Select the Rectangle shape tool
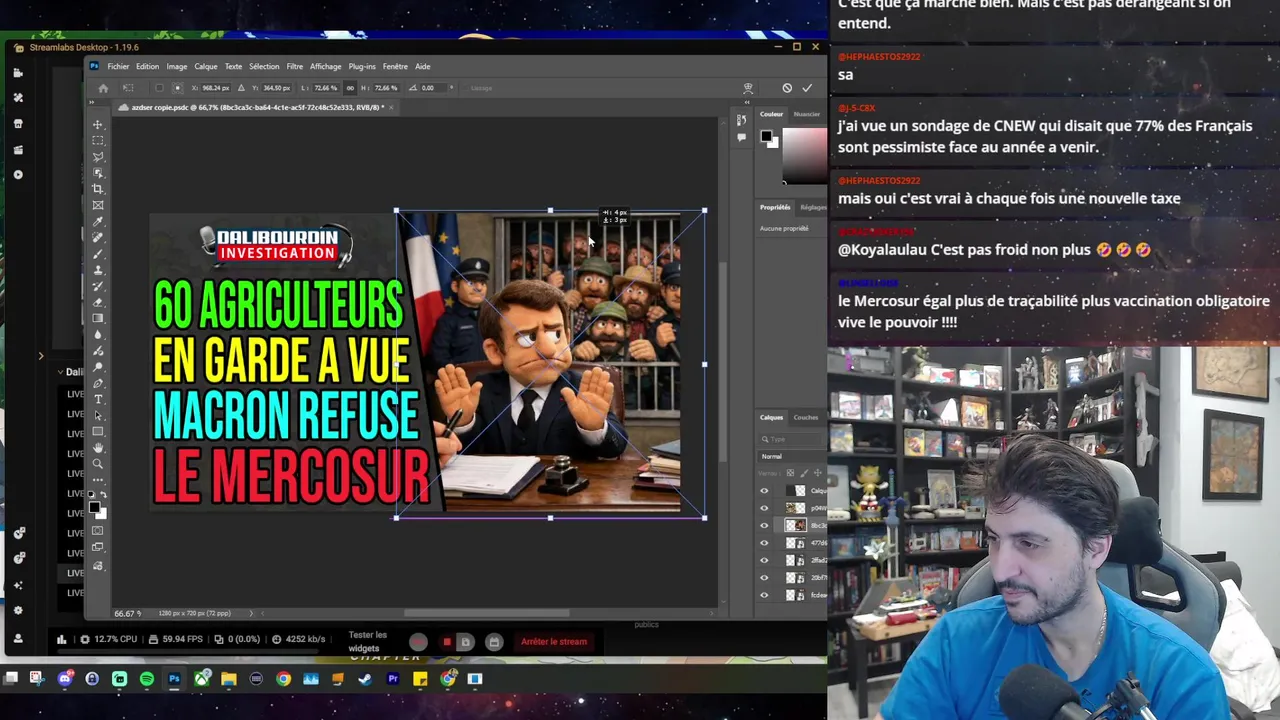This screenshot has width=1280, height=720. point(98,431)
